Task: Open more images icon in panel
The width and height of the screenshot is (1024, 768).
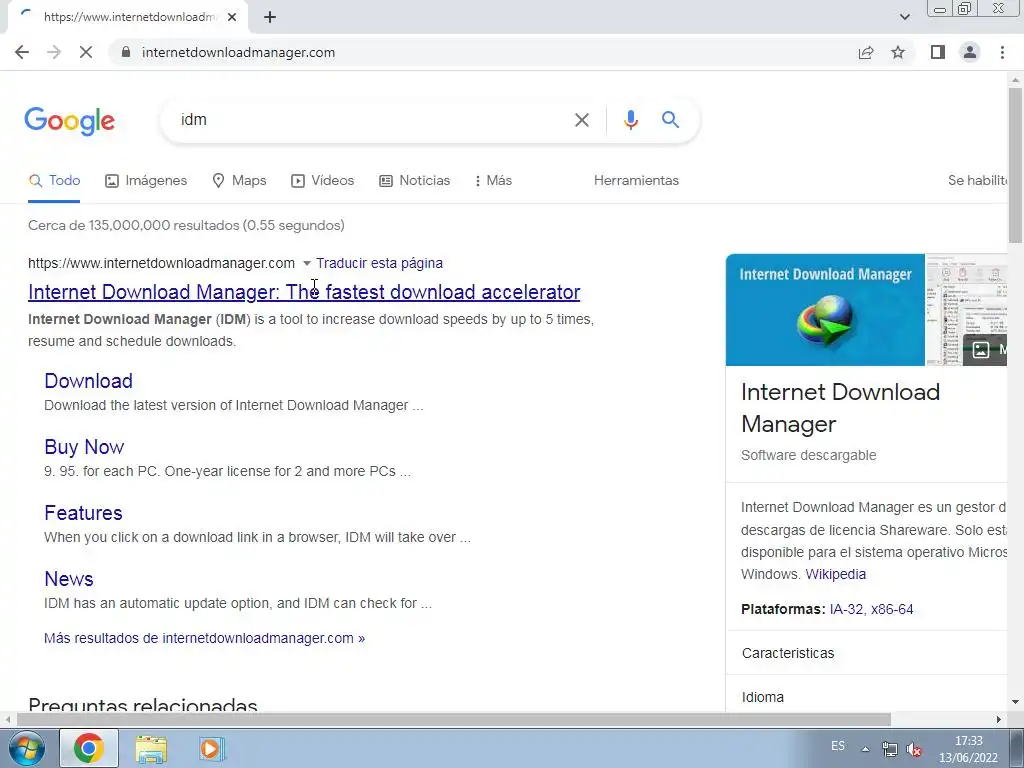Action: tap(985, 349)
